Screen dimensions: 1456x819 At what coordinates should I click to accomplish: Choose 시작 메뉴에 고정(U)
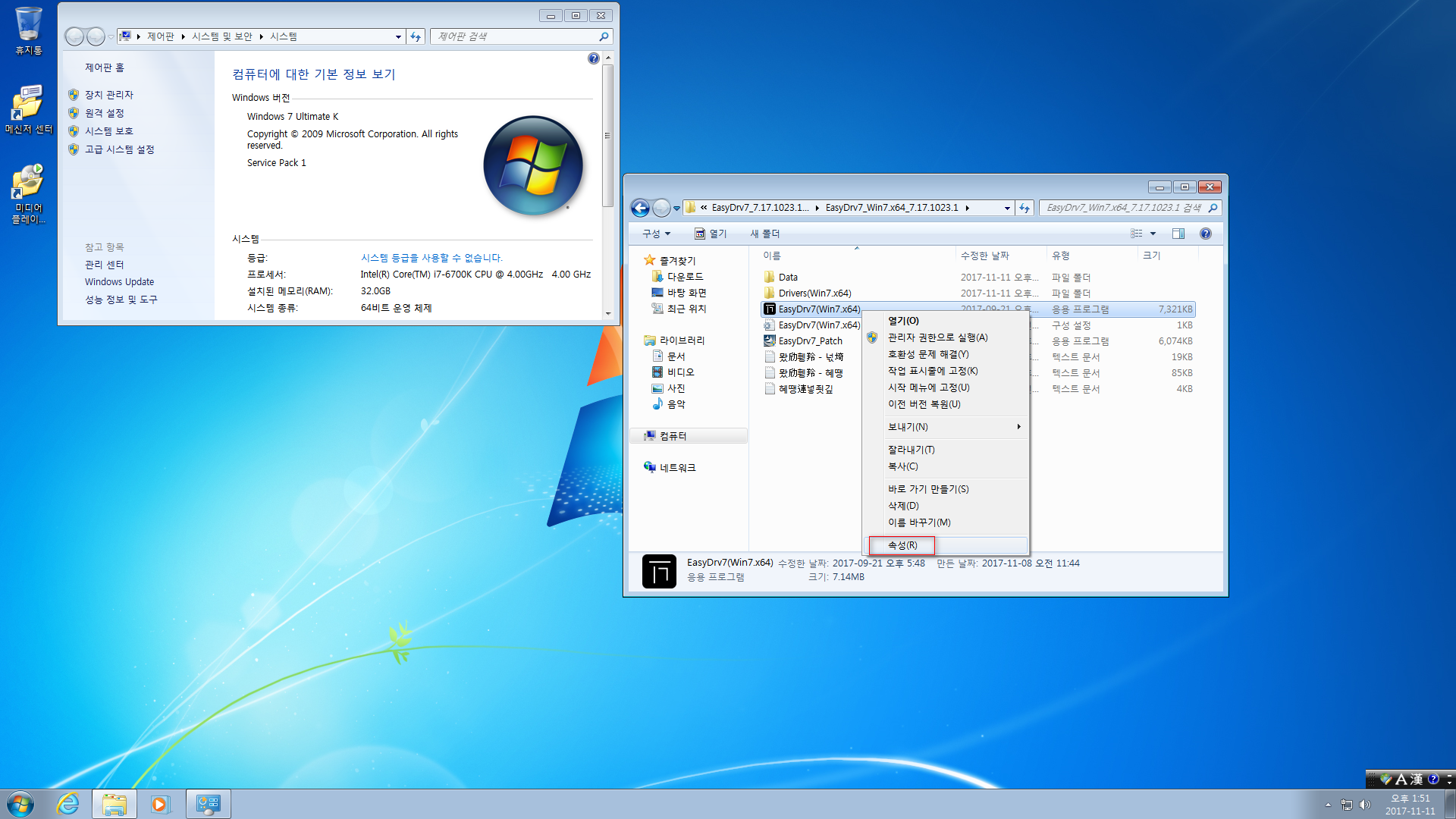[946, 388]
